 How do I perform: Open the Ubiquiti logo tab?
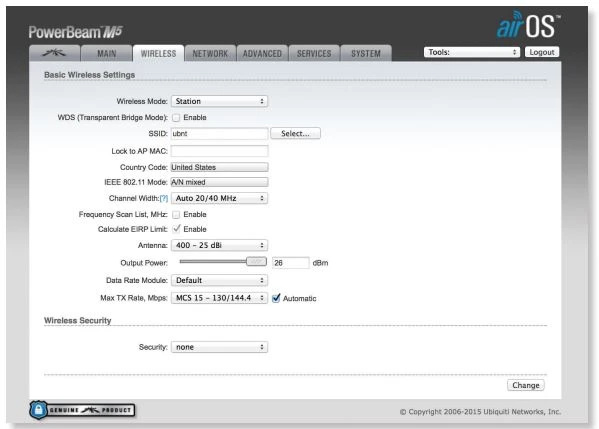click(54, 53)
